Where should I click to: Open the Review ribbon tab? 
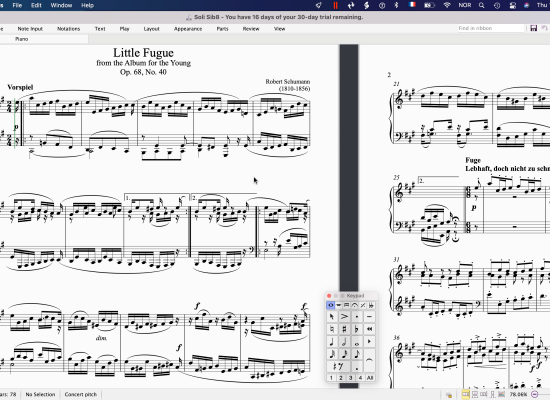[251, 29]
